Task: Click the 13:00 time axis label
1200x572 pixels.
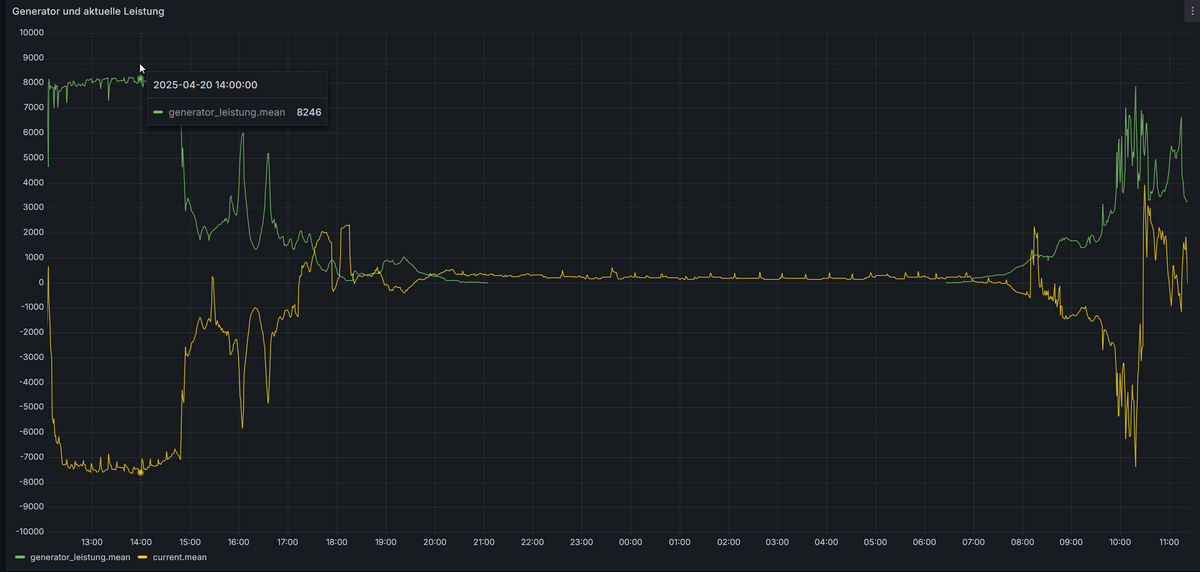Action: (x=91, y=542)
